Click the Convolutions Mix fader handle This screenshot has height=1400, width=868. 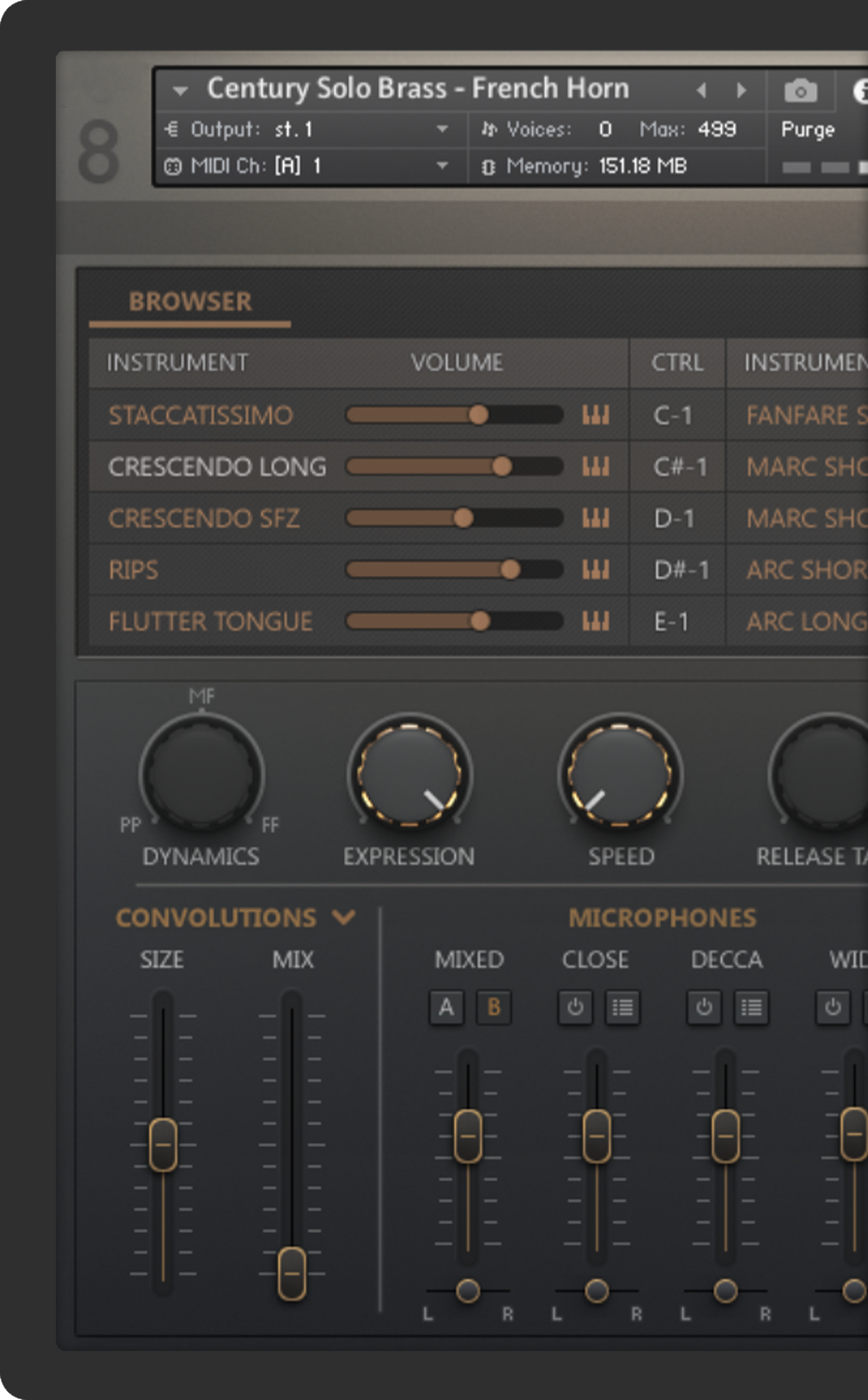291,1274
